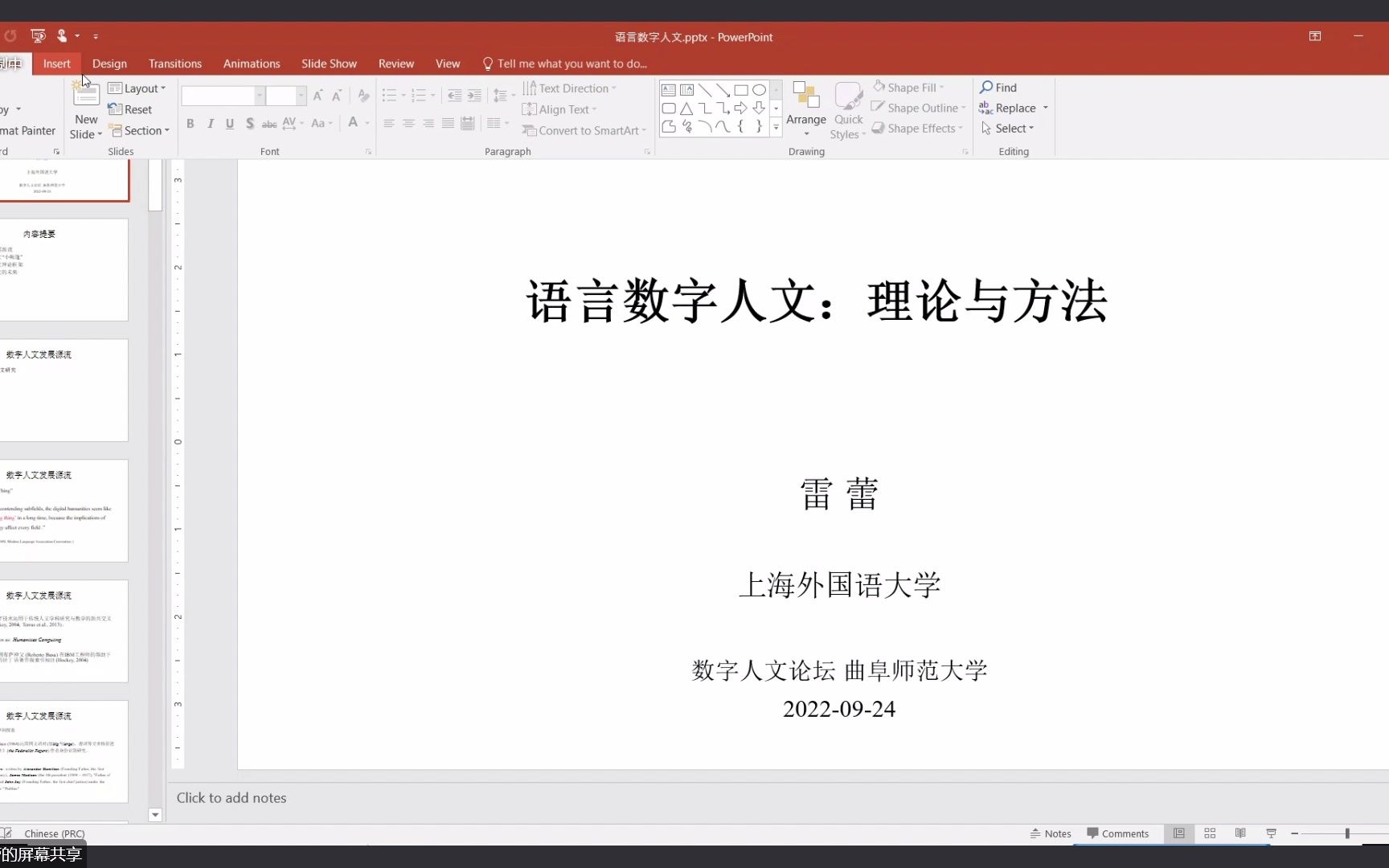Toggle Strikethrough formatting

pyautogui.click(x=269, y=124)
